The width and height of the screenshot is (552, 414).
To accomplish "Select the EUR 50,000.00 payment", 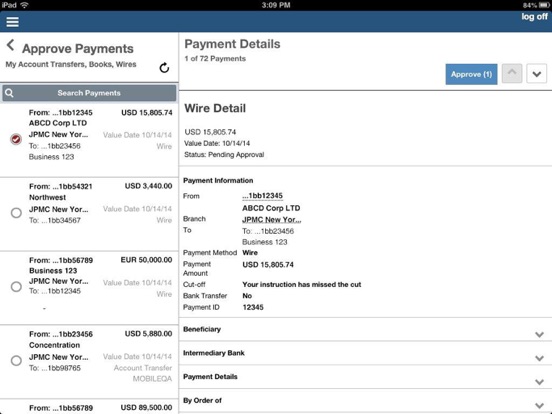I will (x=16, y=287).
